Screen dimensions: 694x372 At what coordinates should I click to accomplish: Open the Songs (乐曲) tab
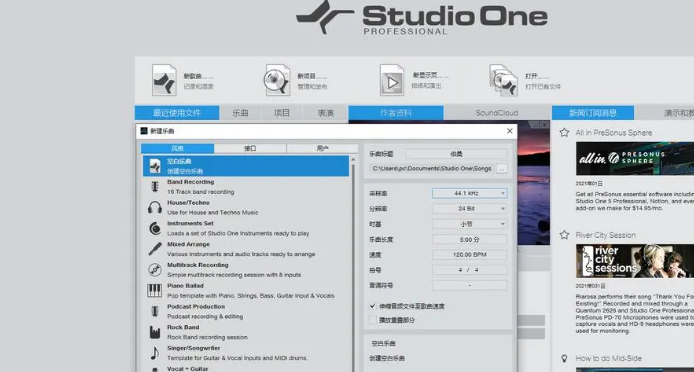[240, 113]
